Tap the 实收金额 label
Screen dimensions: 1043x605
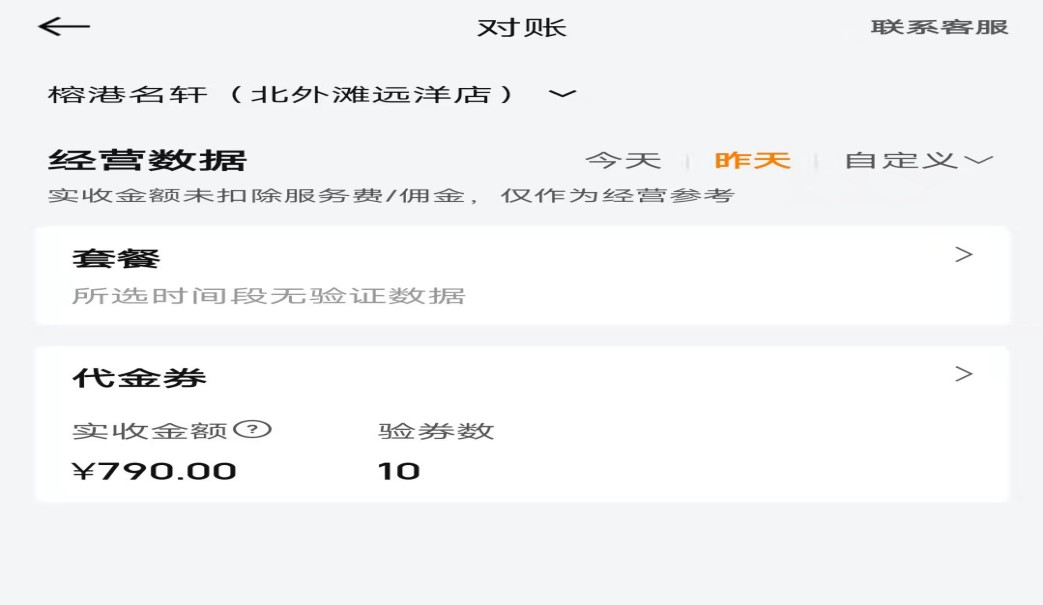coord(151,431)
